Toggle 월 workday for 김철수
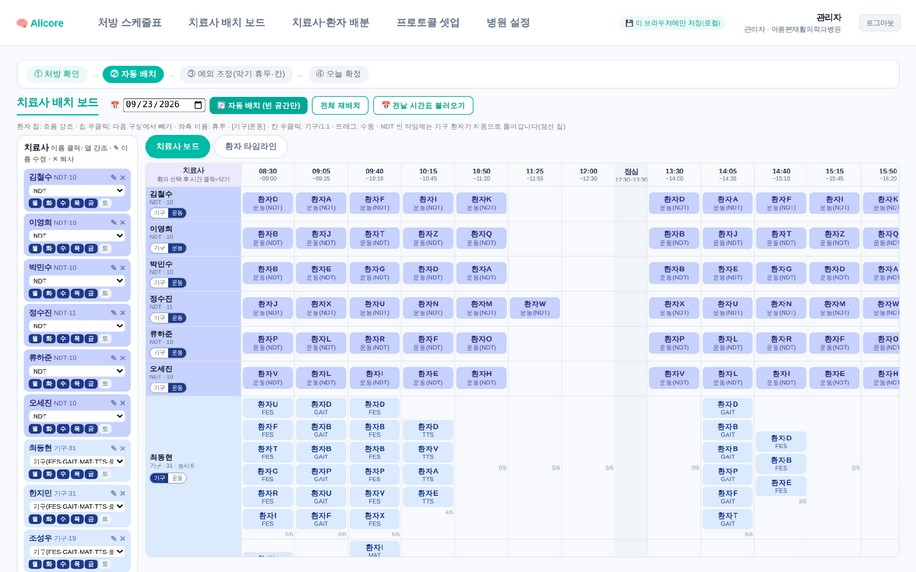This screenshot has width=916, height=572. click(35, 203)
